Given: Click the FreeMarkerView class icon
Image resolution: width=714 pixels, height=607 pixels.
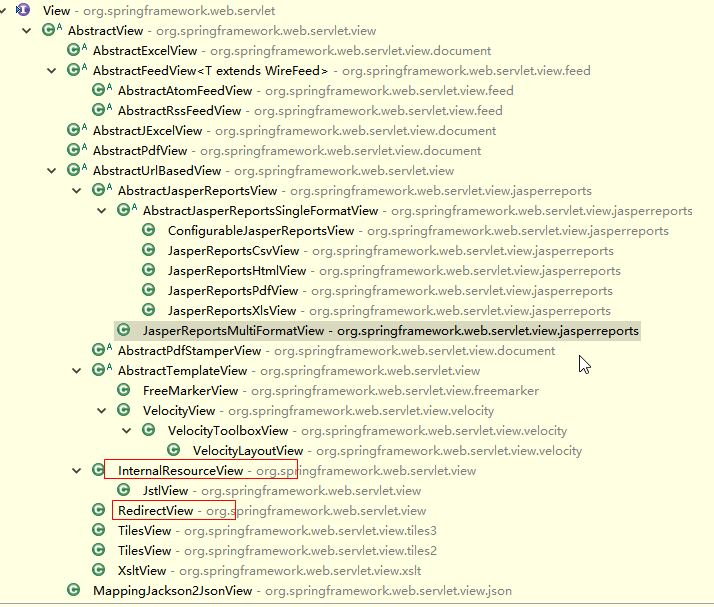Looking at the screenshot, I should tap(124, 390).
